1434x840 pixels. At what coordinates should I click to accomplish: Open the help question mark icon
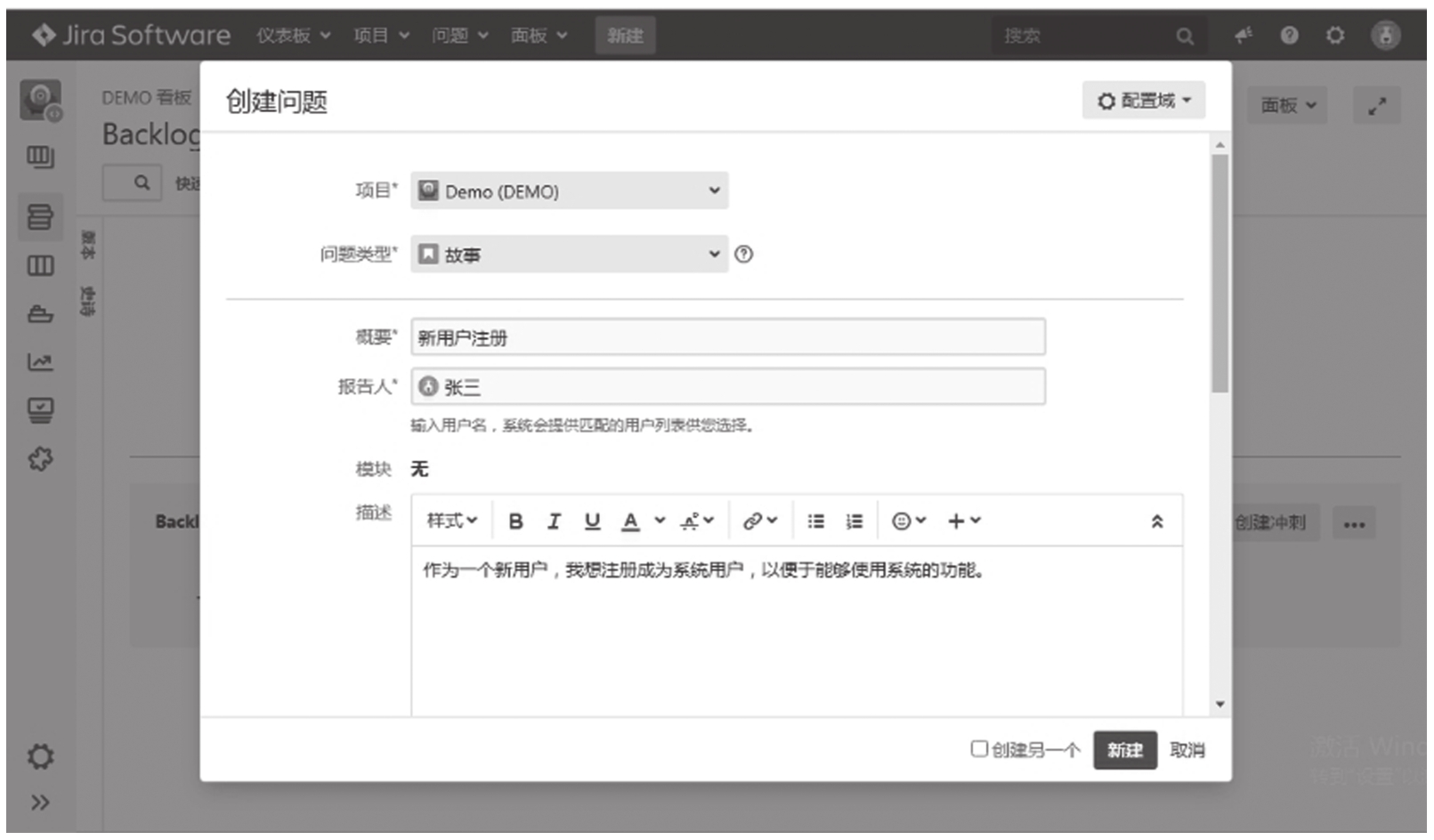[x=1289, y=36]
